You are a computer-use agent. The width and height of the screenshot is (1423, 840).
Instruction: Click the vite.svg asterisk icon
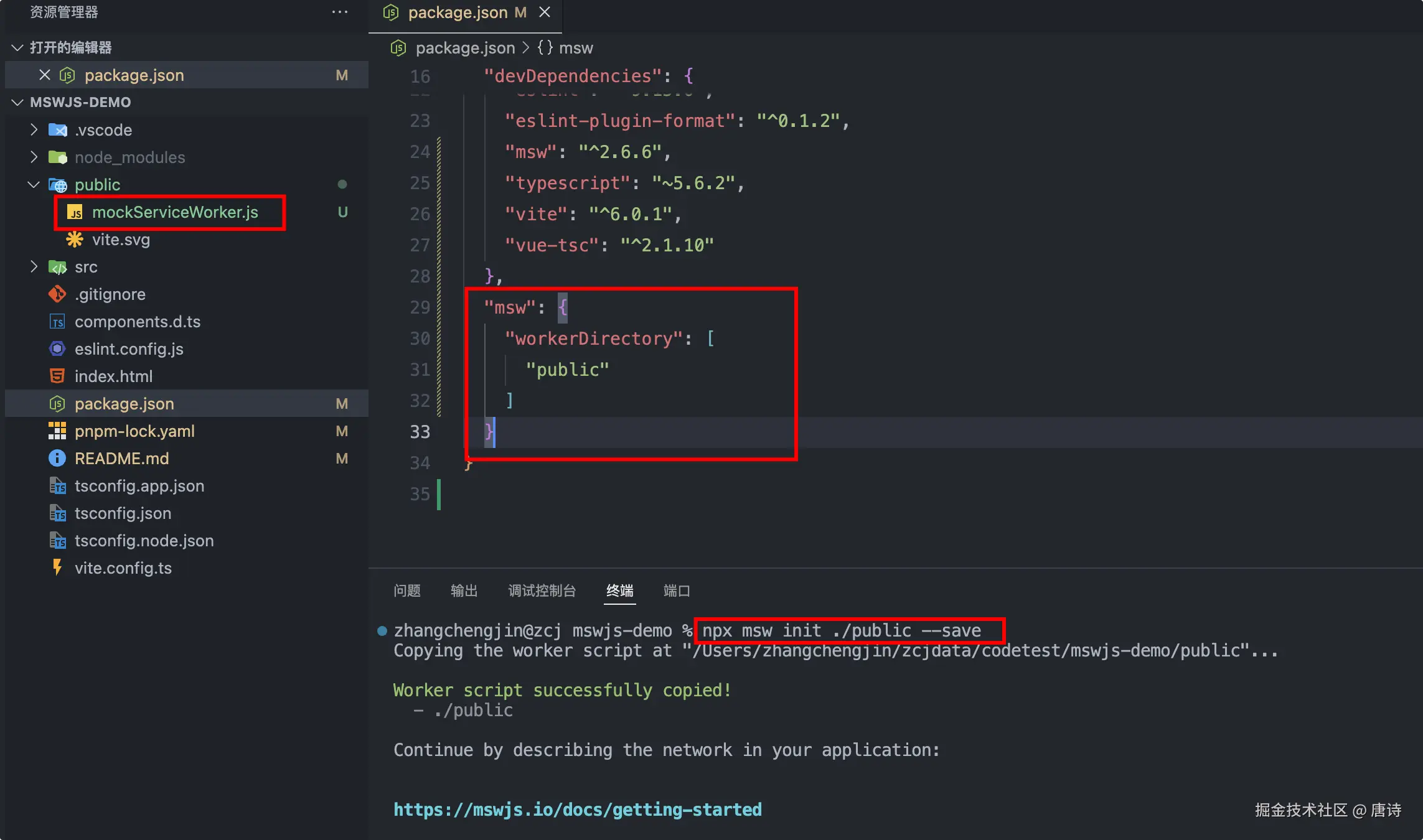pyautogui.click(x=75, y=240)
